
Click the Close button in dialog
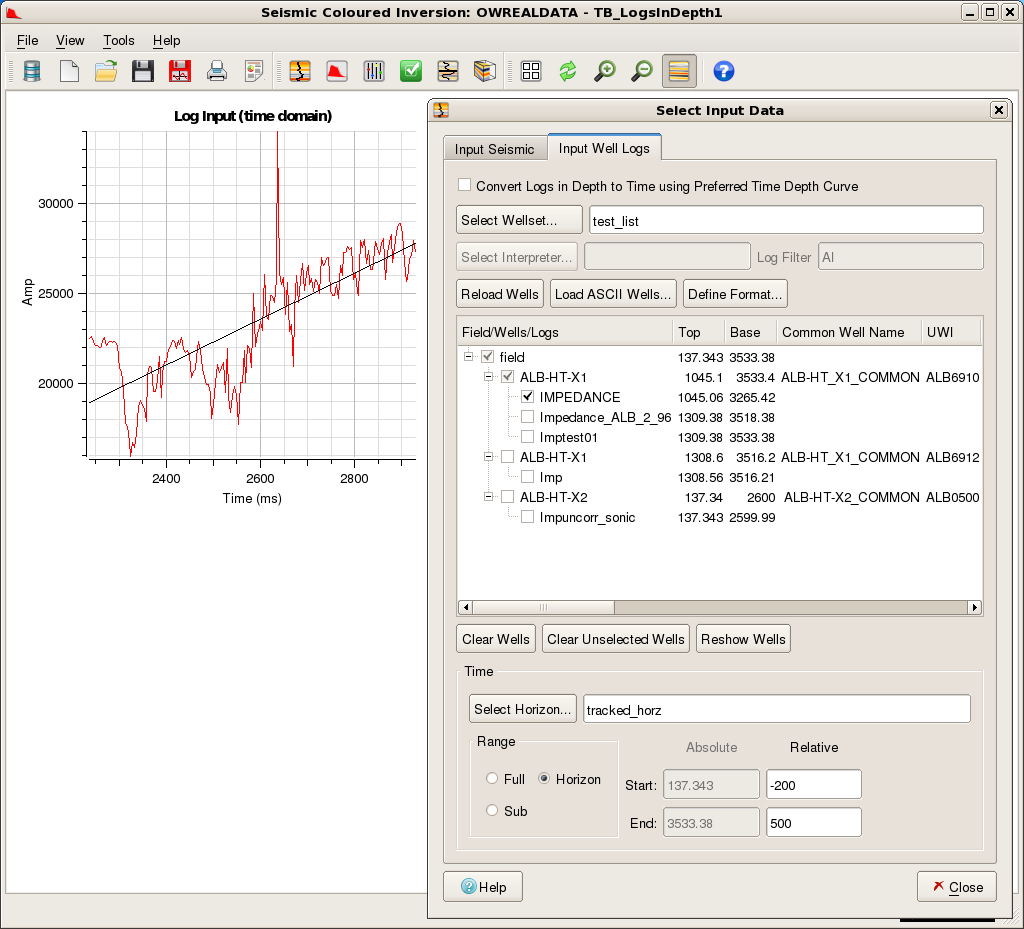(957, 887)
